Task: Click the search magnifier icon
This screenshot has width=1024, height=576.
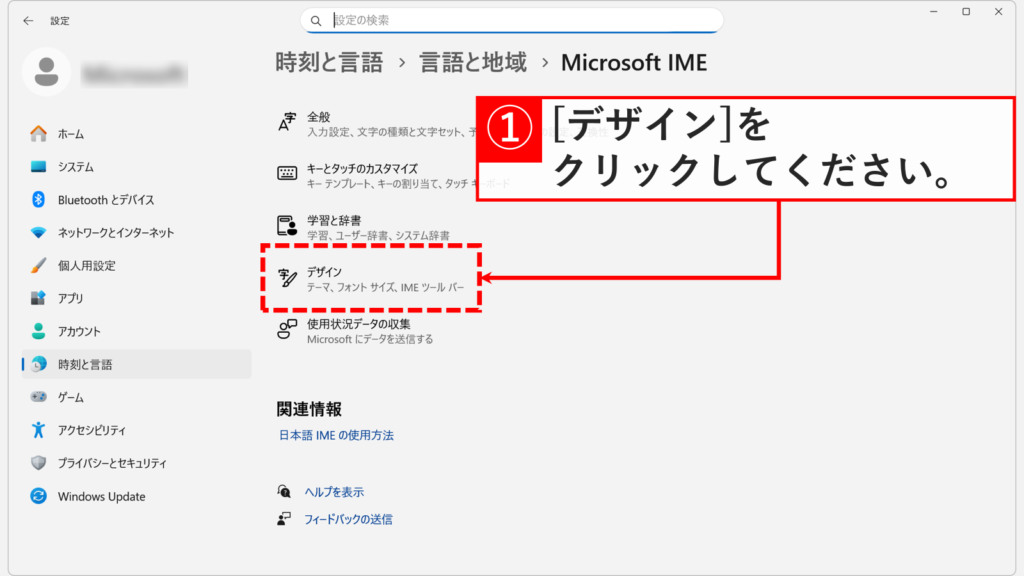Action: 316,21
